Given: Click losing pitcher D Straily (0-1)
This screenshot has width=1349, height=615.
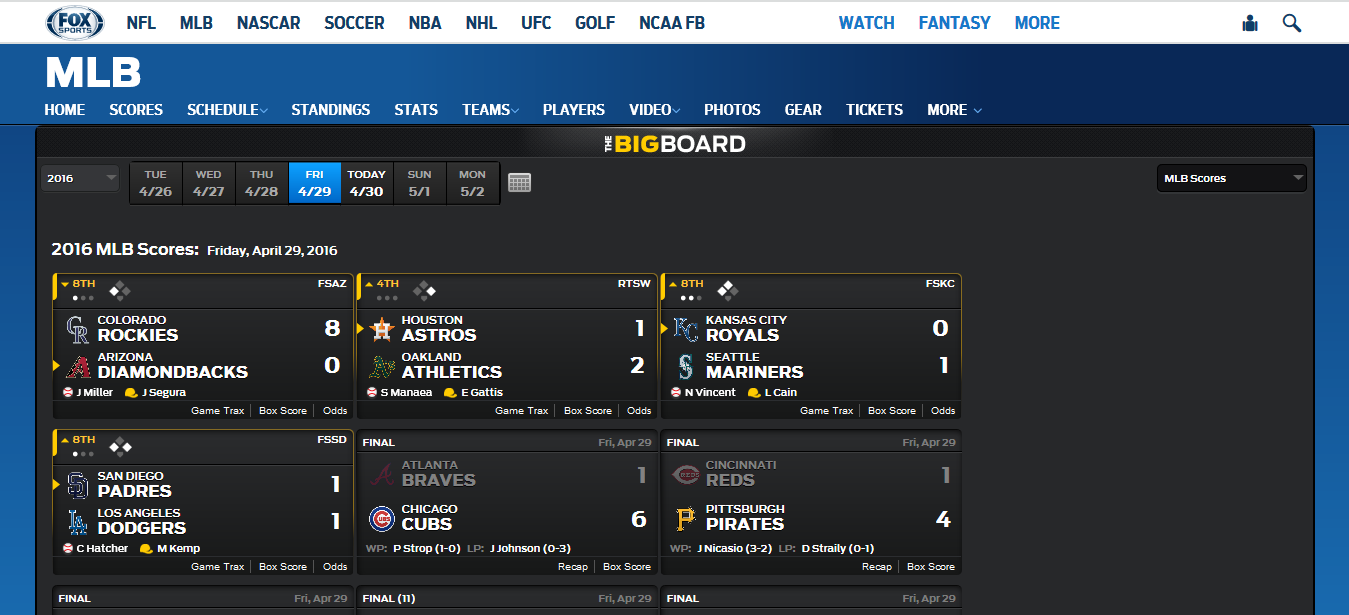Looking at the screenshot, I should (x=838, y=548).
